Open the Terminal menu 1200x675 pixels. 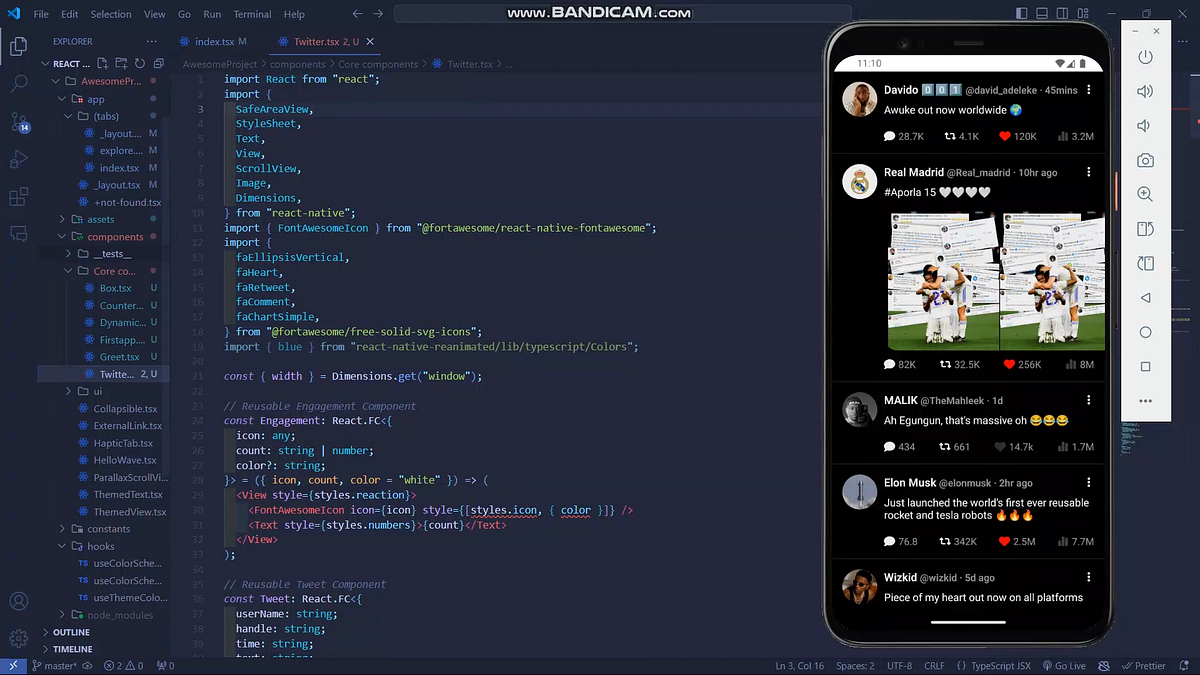252,14
